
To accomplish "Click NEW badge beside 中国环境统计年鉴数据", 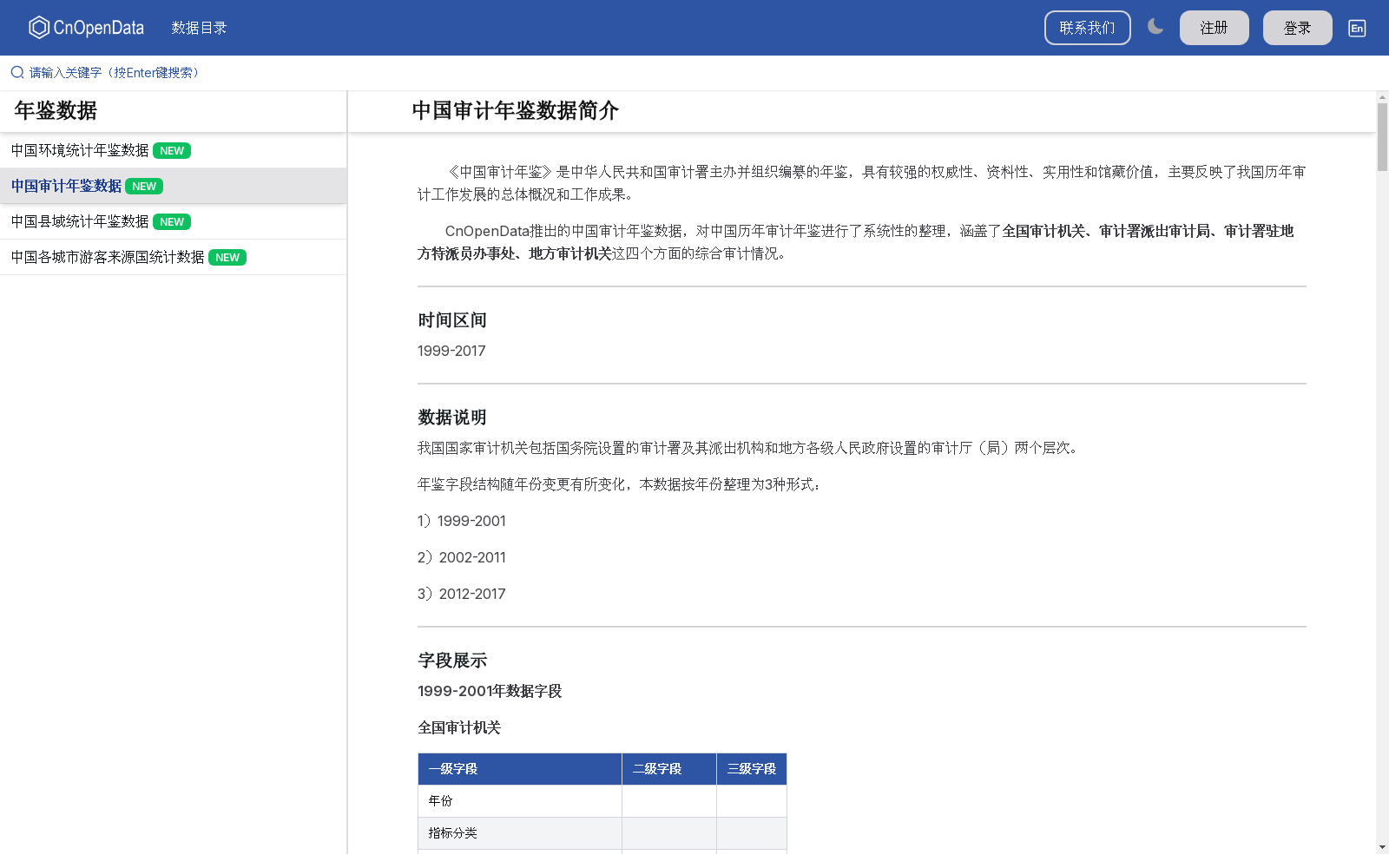I will pyautogui.click(x=172, y=150).
